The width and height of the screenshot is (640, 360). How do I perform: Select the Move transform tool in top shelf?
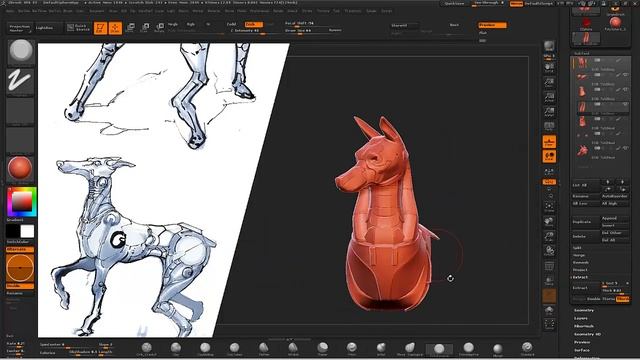tap(130, 28)
